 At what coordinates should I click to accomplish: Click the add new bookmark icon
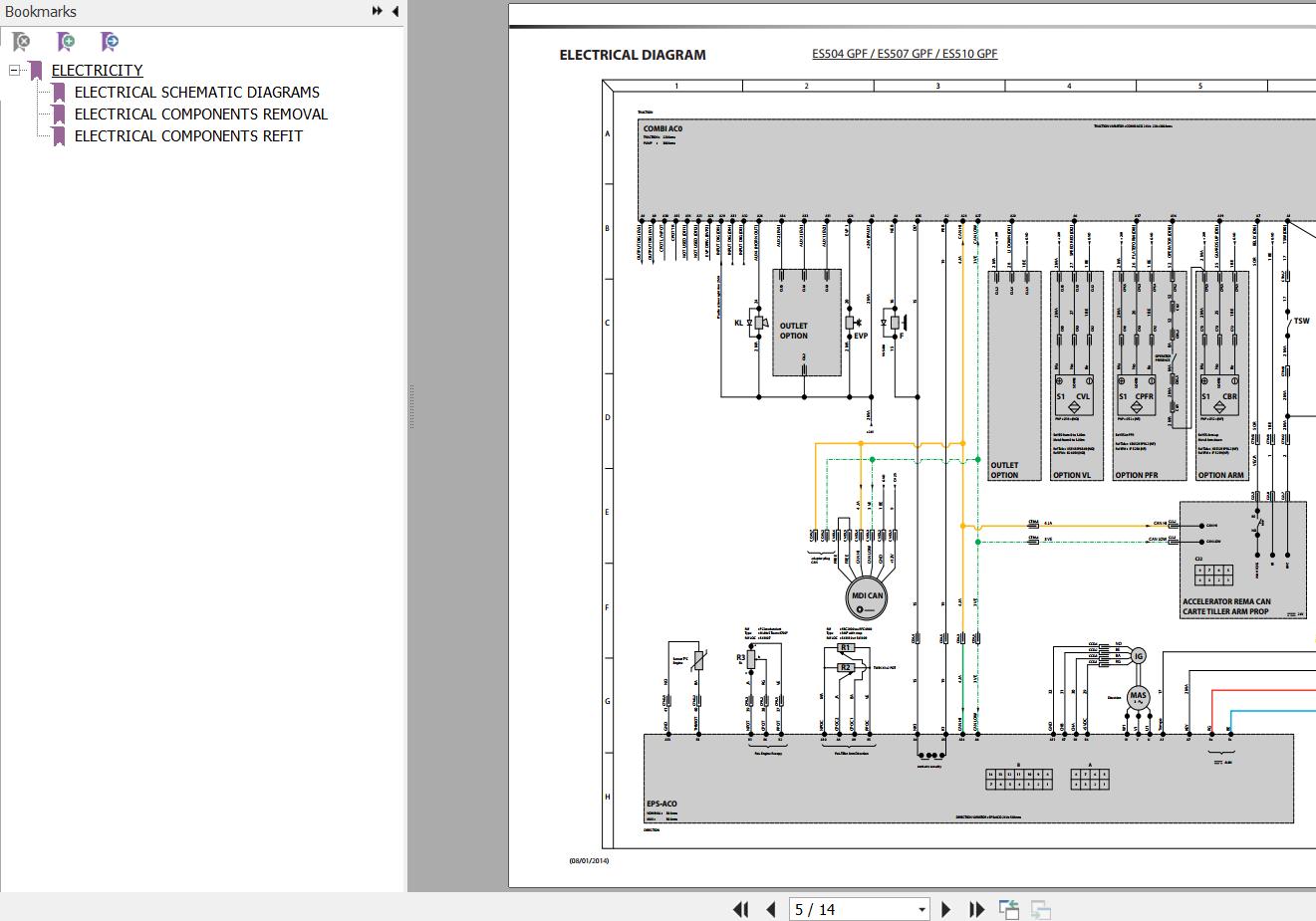click(x=66, y=42)
